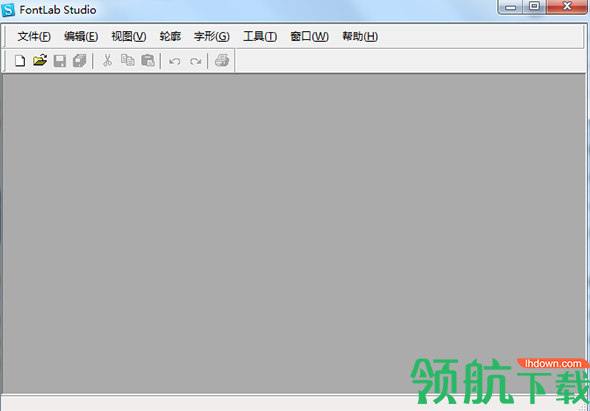
Task: Open the 视图(V) menu
Action: 129,37
